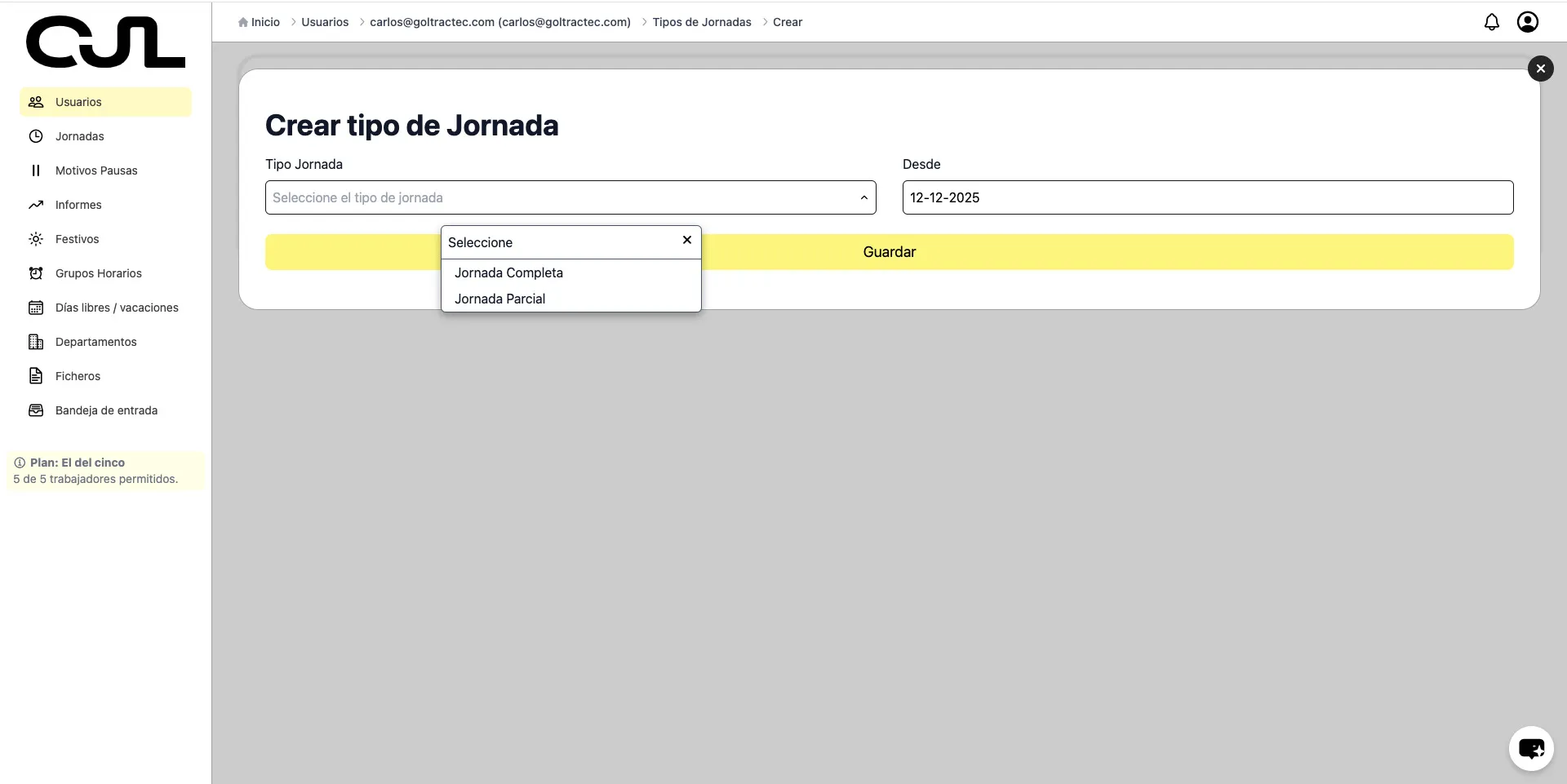Choose Jornada Parcial as journey type
Image resolution: width=1567 pixels, height=784 pixels.
click(499, 299)
